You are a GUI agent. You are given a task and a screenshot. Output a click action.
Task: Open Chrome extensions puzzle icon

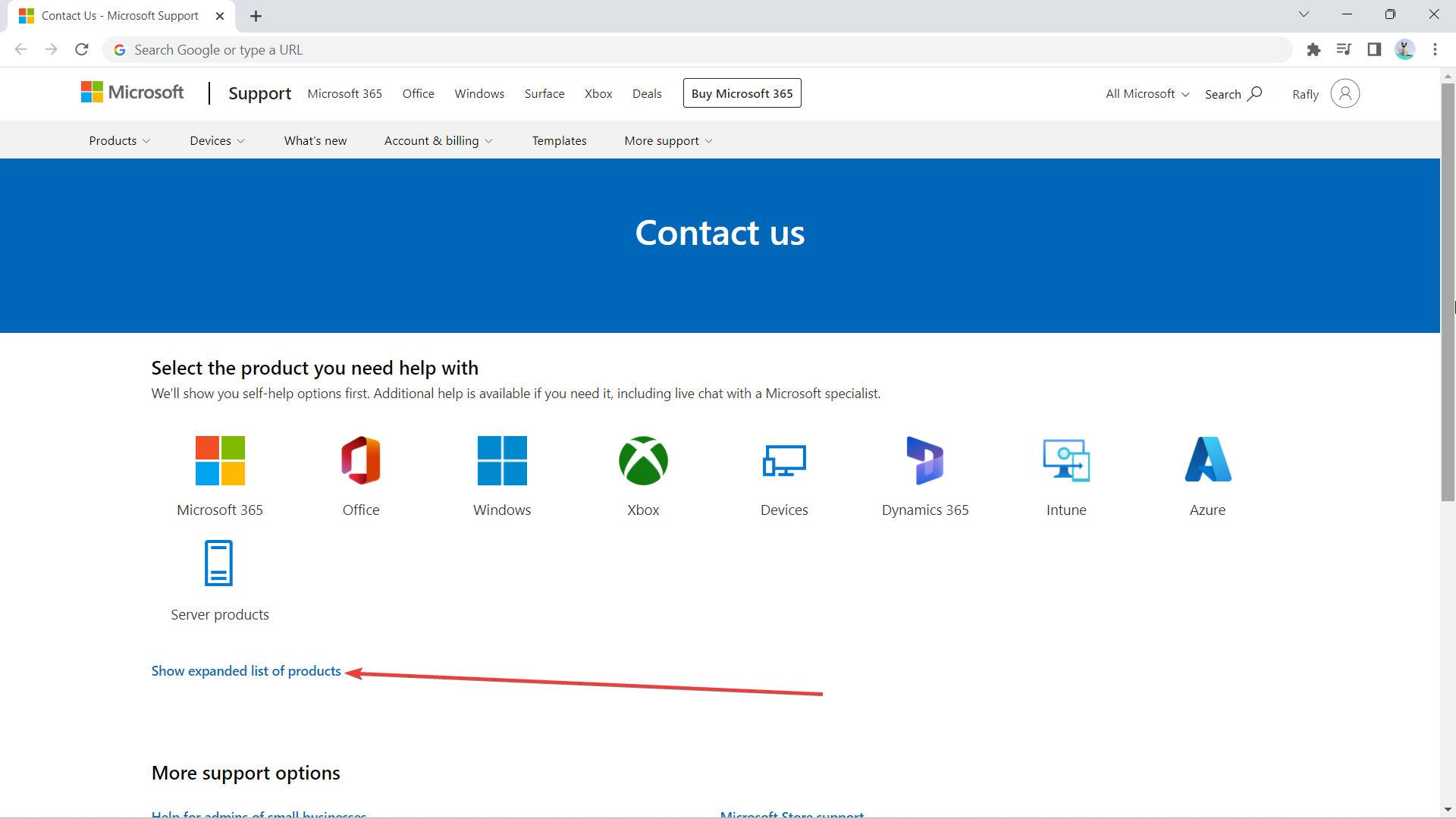coord(1313,50)
